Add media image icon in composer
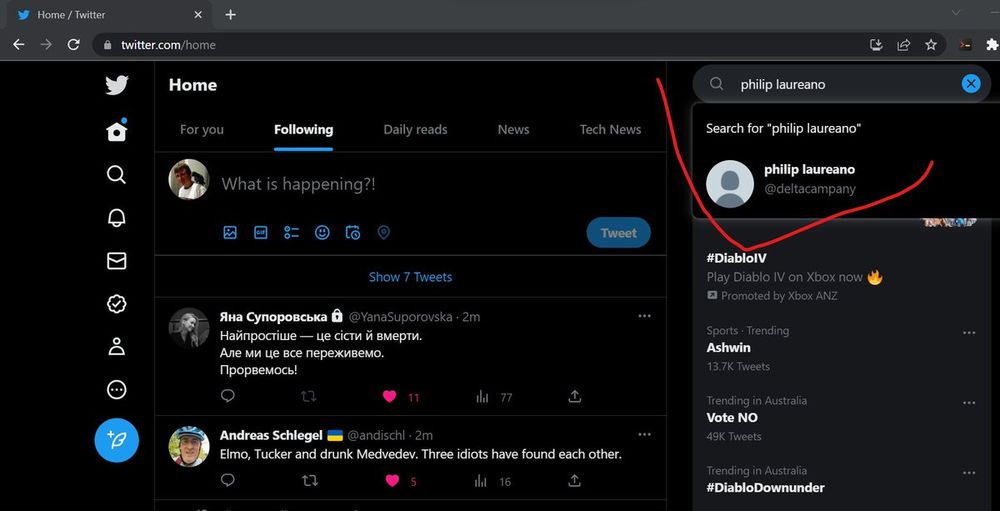The height and width of the screenshot is (511, 1000). tap(230, 233)
